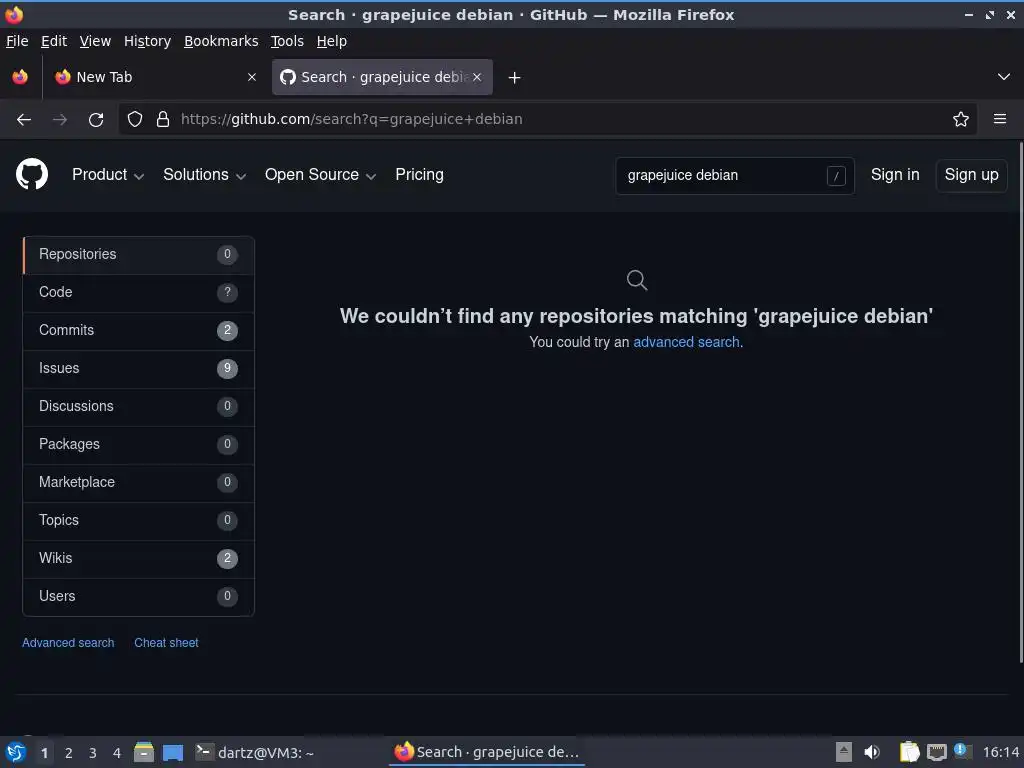The image size is (1024, 768).
Task: Open the Cheat sheet link
Action: pos(167,643)
